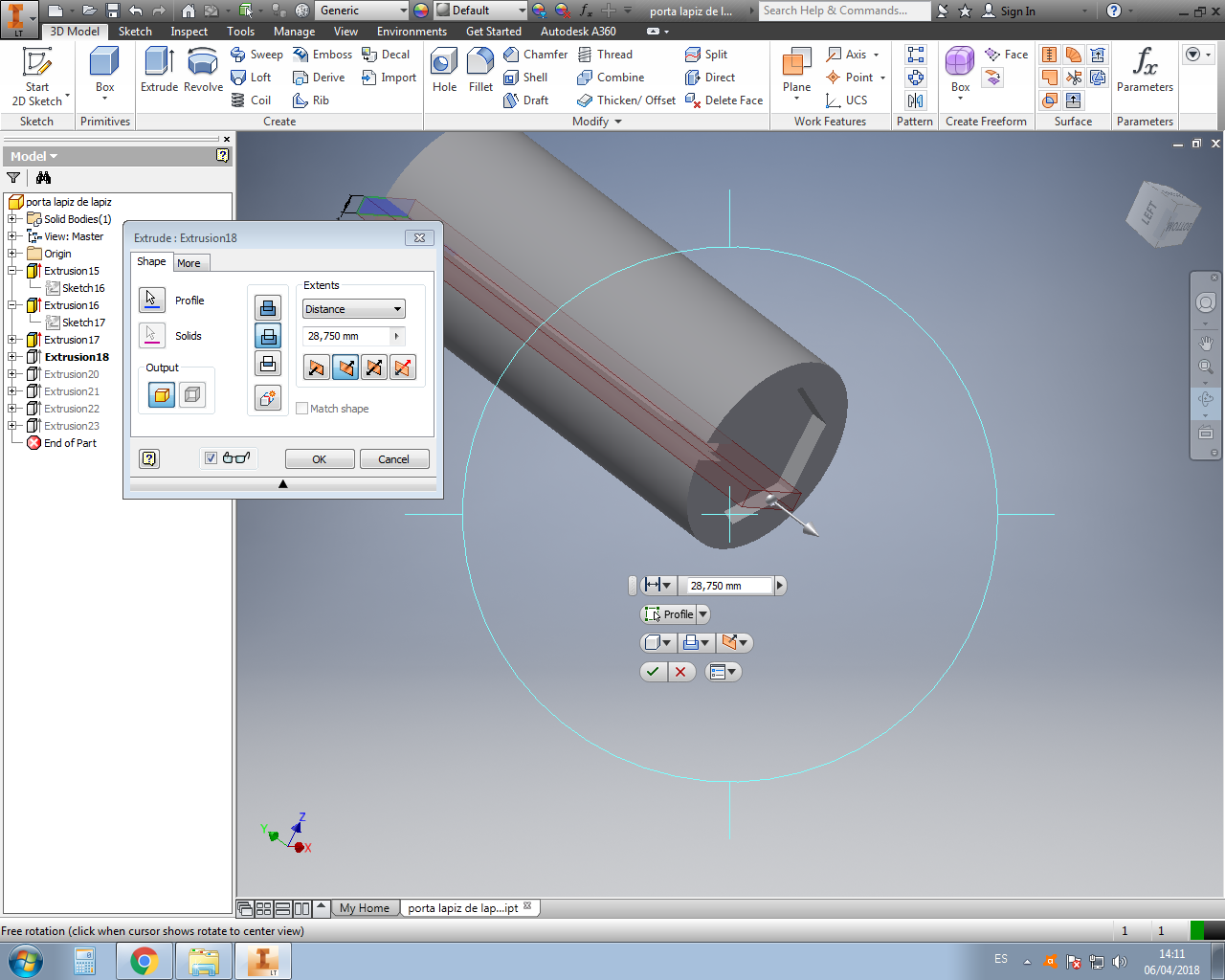Toggle the preview checkbox beside glasses icon

(211, 458)
